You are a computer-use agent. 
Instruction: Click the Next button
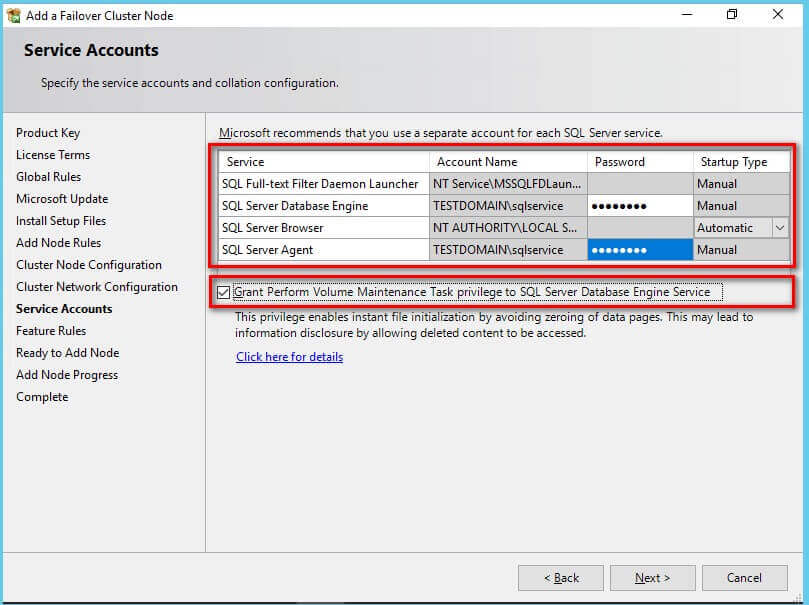(x=653, y=578)
